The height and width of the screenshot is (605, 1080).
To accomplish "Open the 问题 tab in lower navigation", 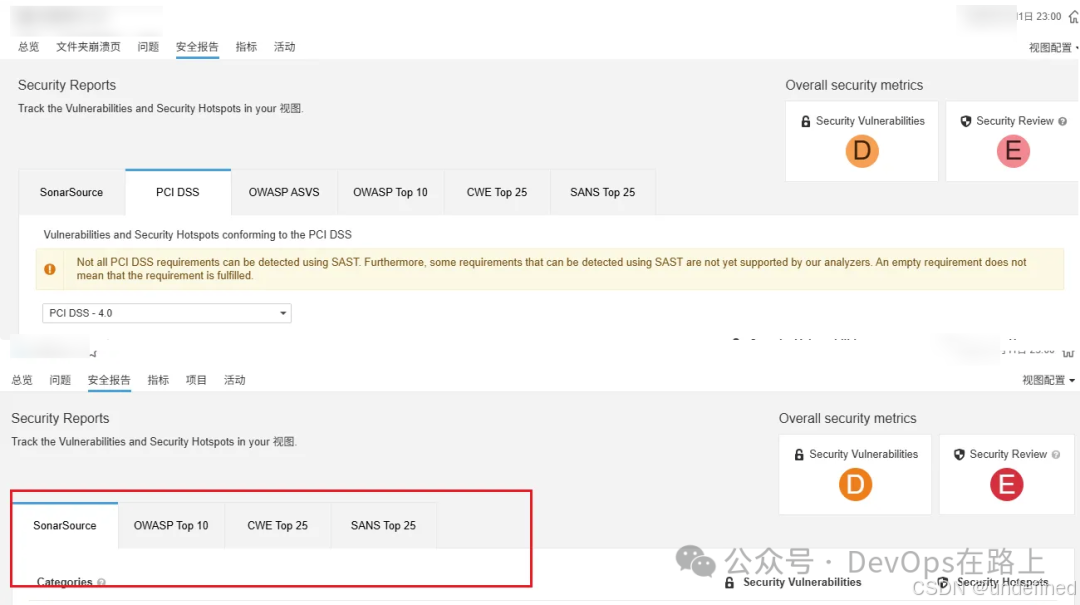I will (60, 380).
